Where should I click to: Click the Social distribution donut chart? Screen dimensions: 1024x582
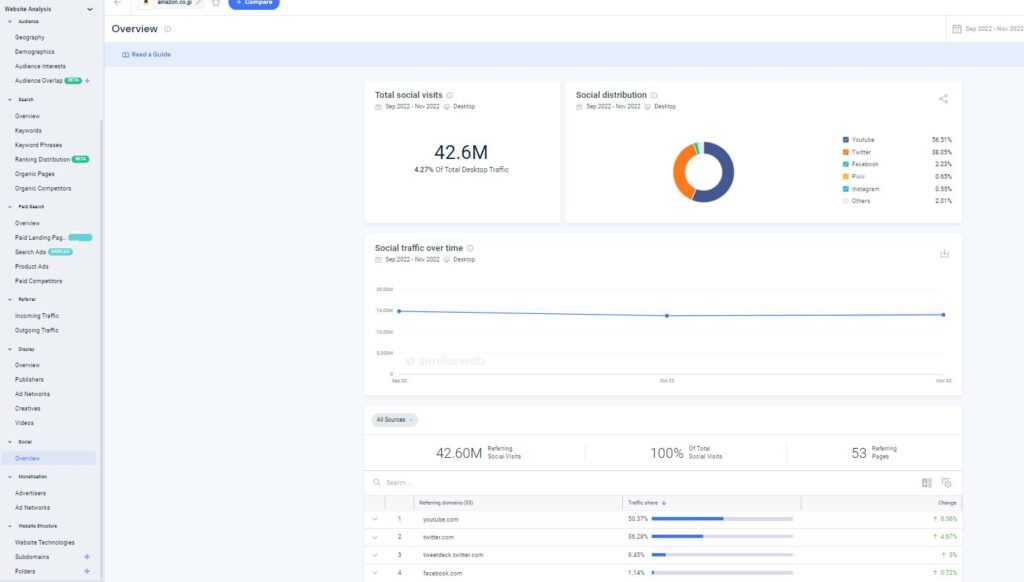(x=703, y=172)
